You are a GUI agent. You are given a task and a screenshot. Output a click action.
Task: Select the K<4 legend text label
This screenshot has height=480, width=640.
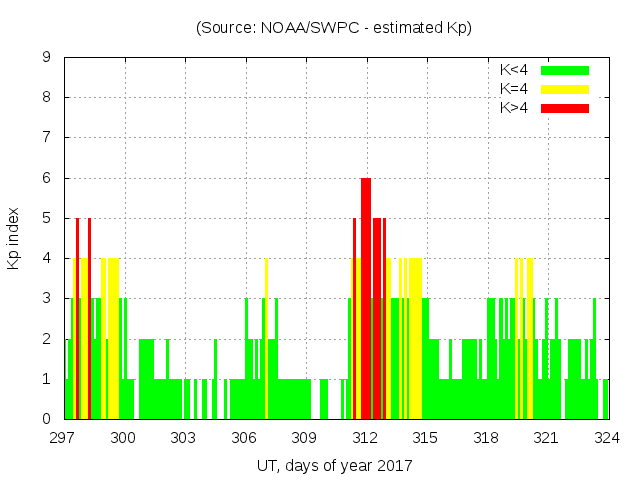[x=516, y=70]
